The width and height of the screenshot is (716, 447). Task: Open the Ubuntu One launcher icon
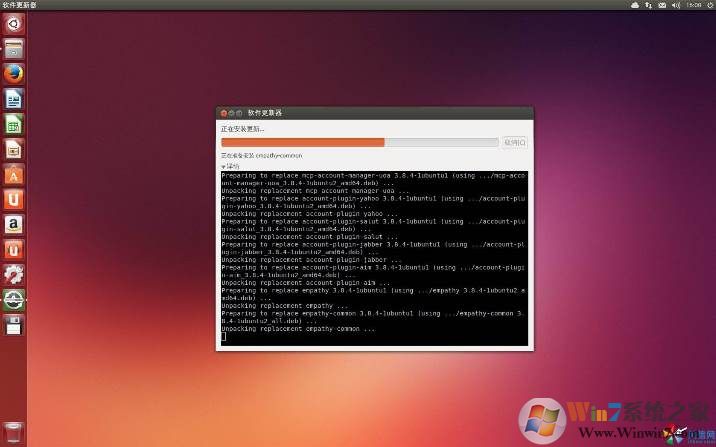[x=14, y=200]
